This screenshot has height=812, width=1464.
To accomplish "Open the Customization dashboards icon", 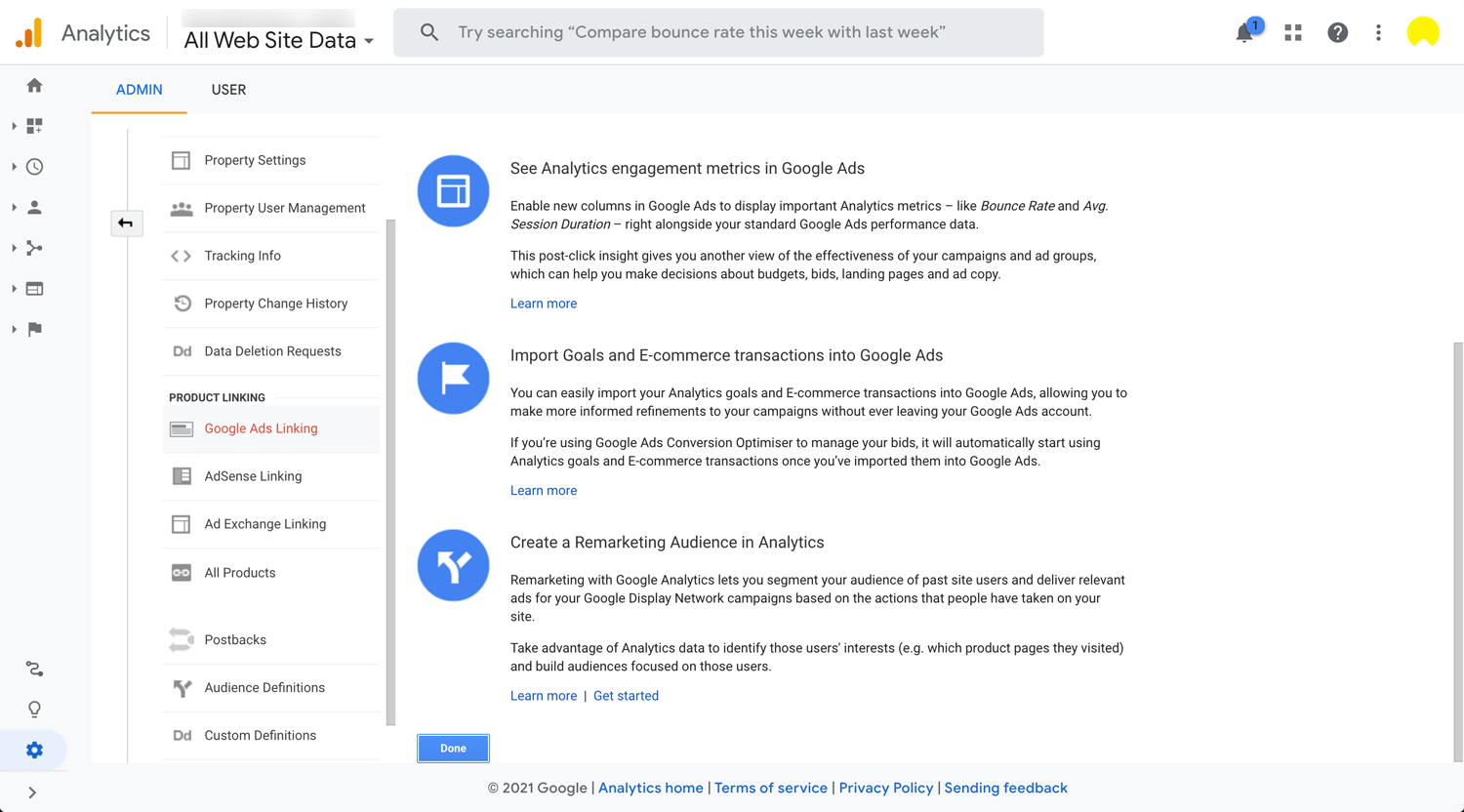I will pos(34,126).
